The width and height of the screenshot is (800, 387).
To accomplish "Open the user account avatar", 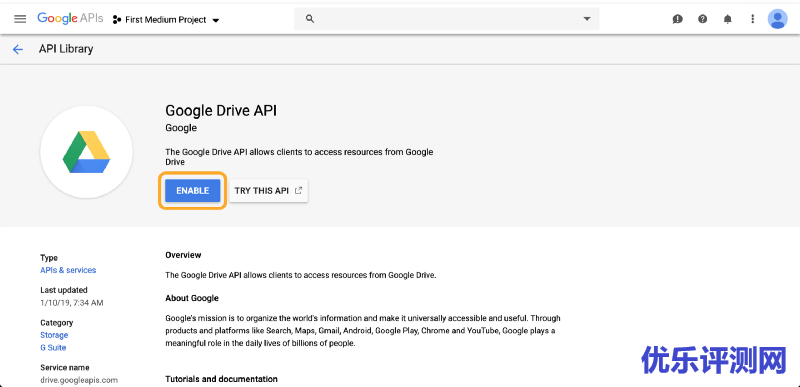I will click(778, 19).
